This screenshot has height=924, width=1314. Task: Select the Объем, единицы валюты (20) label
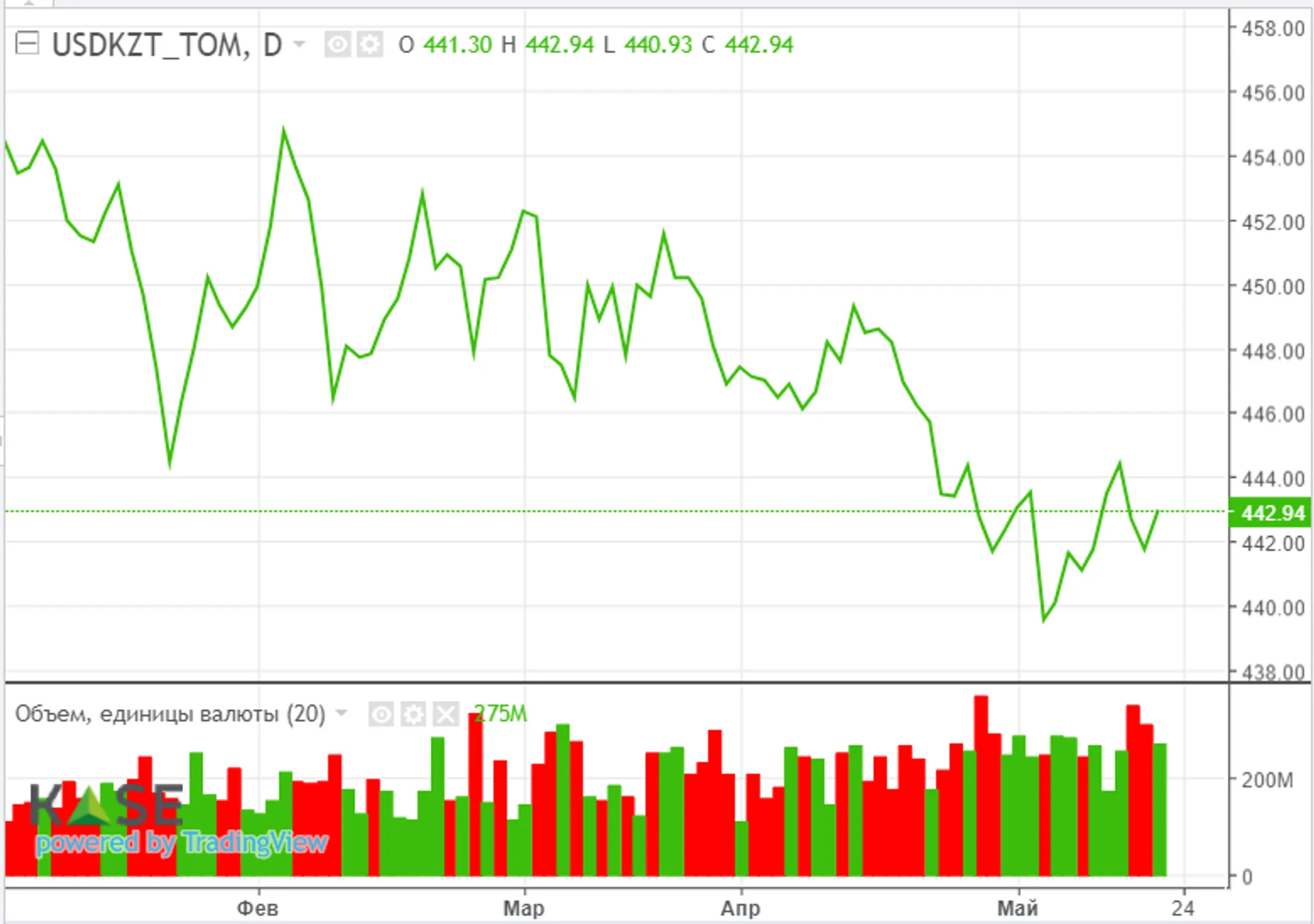pos(170,714)
